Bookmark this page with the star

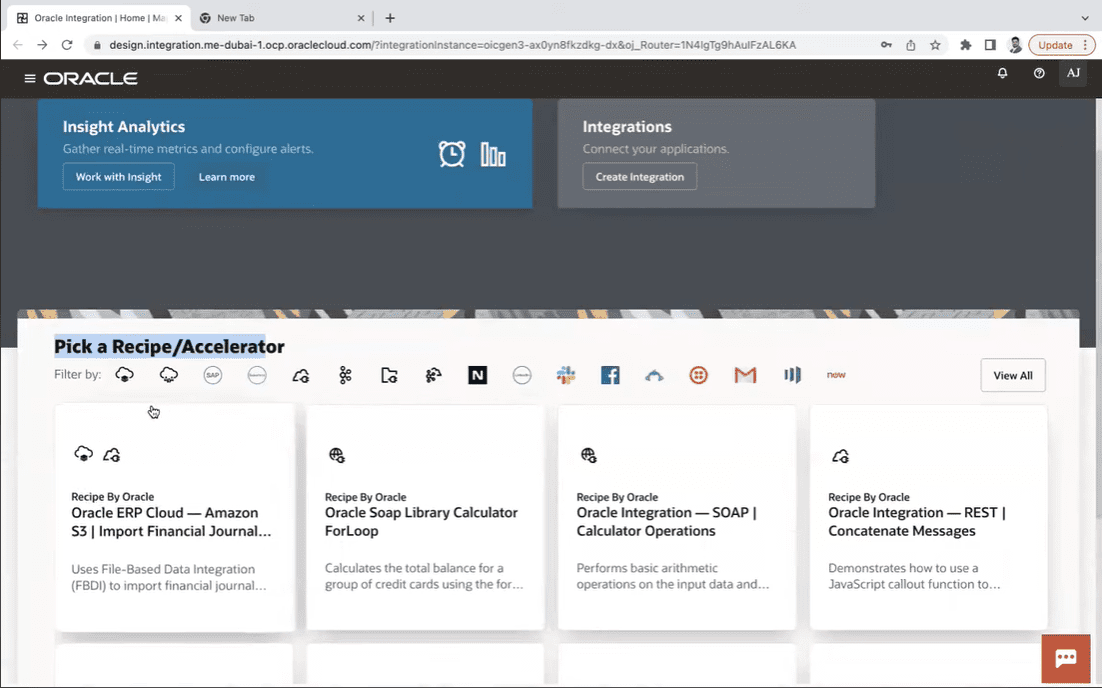(x=935, y=45)
